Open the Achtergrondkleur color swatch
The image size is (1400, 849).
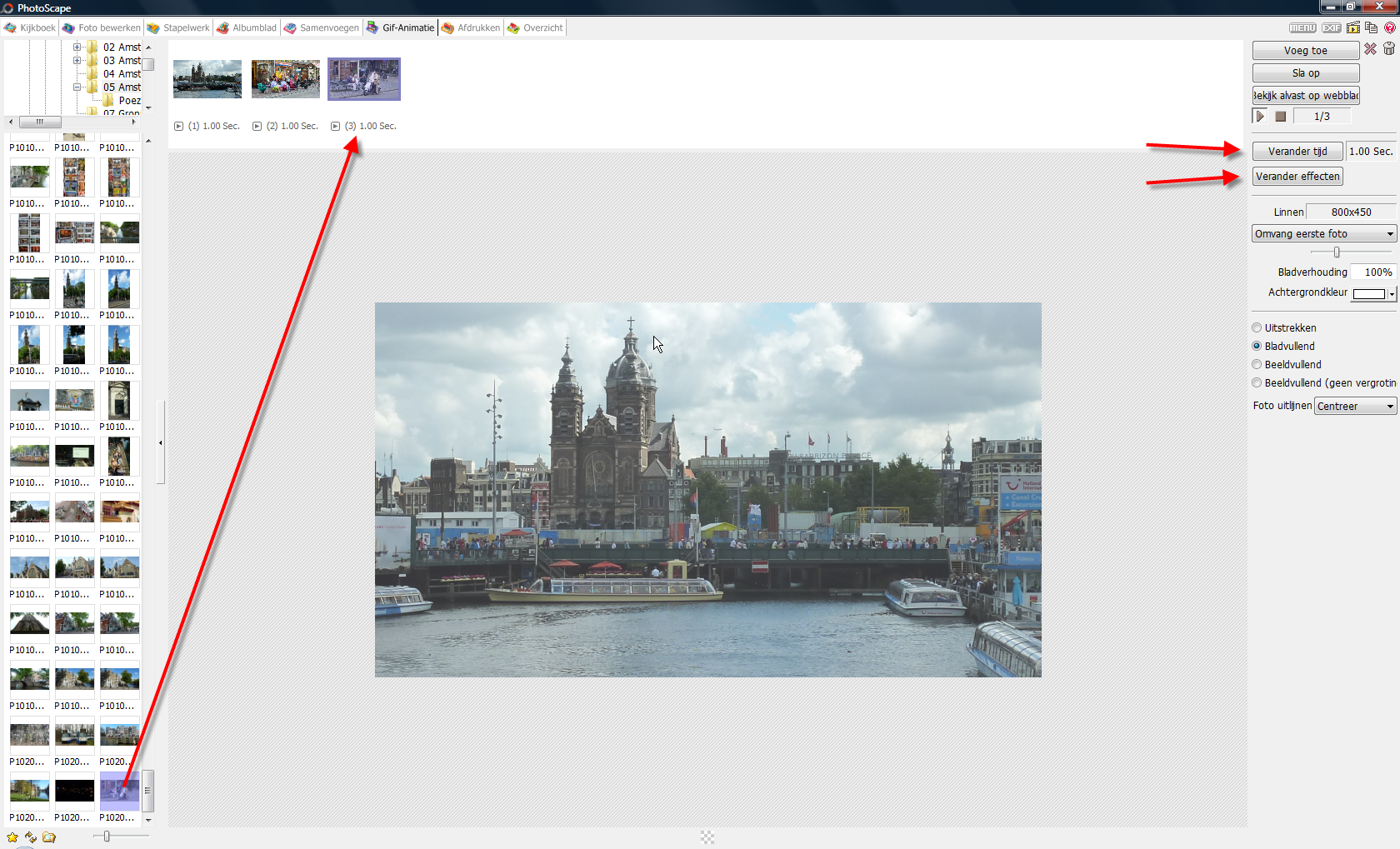pos(1368,293)
